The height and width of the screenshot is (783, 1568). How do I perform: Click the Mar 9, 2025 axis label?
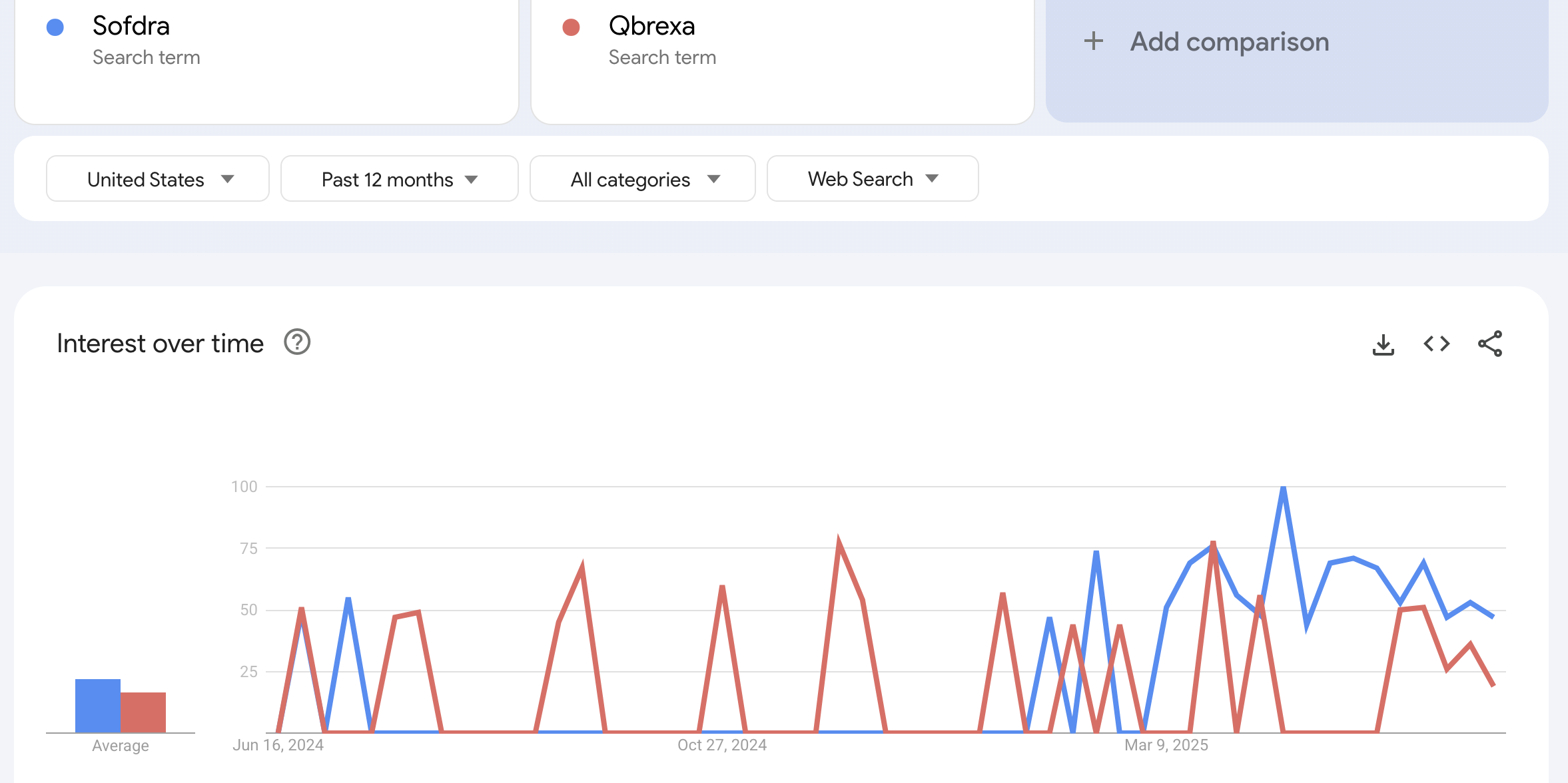point(1166,745)
